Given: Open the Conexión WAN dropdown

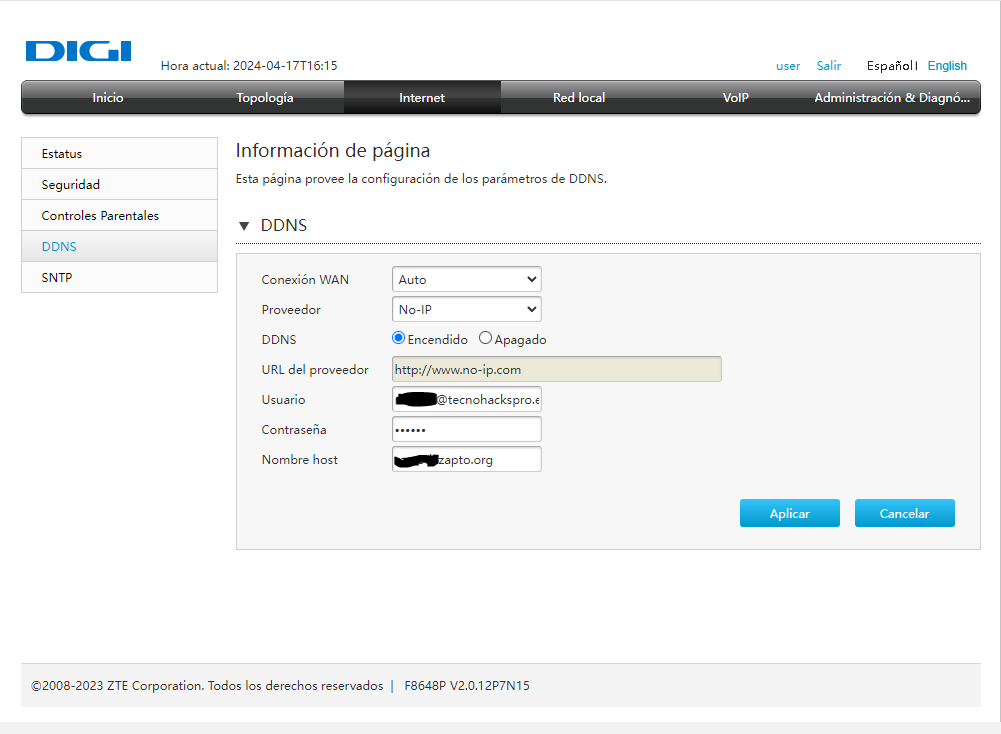Looking at the screenshot, I should click(466, 280).
